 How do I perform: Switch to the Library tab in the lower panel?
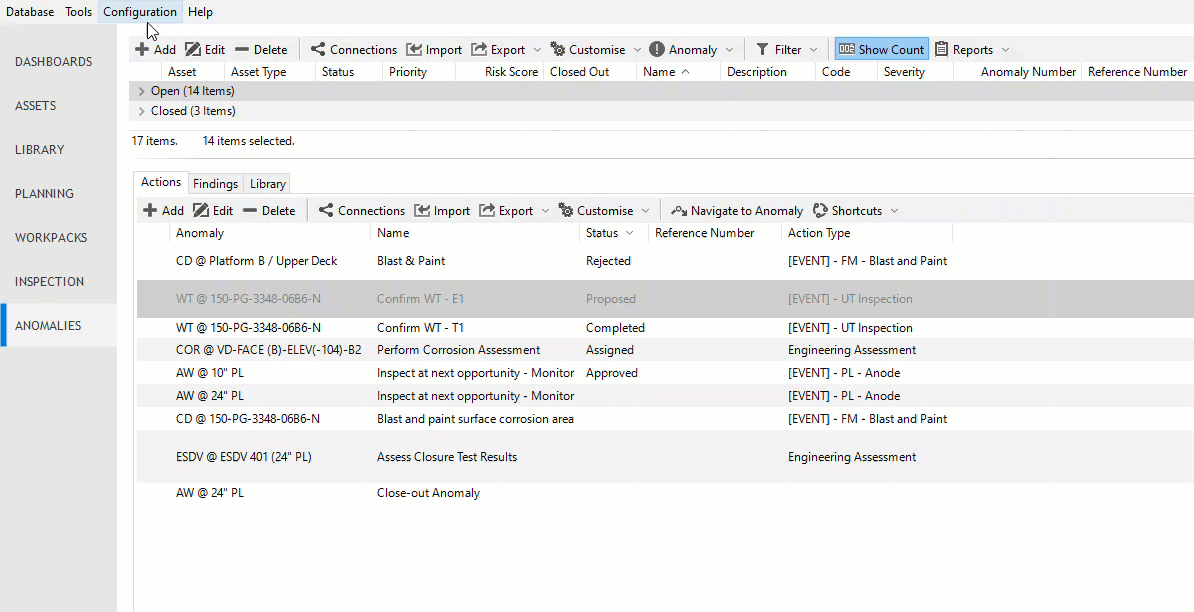click(268, 183)
